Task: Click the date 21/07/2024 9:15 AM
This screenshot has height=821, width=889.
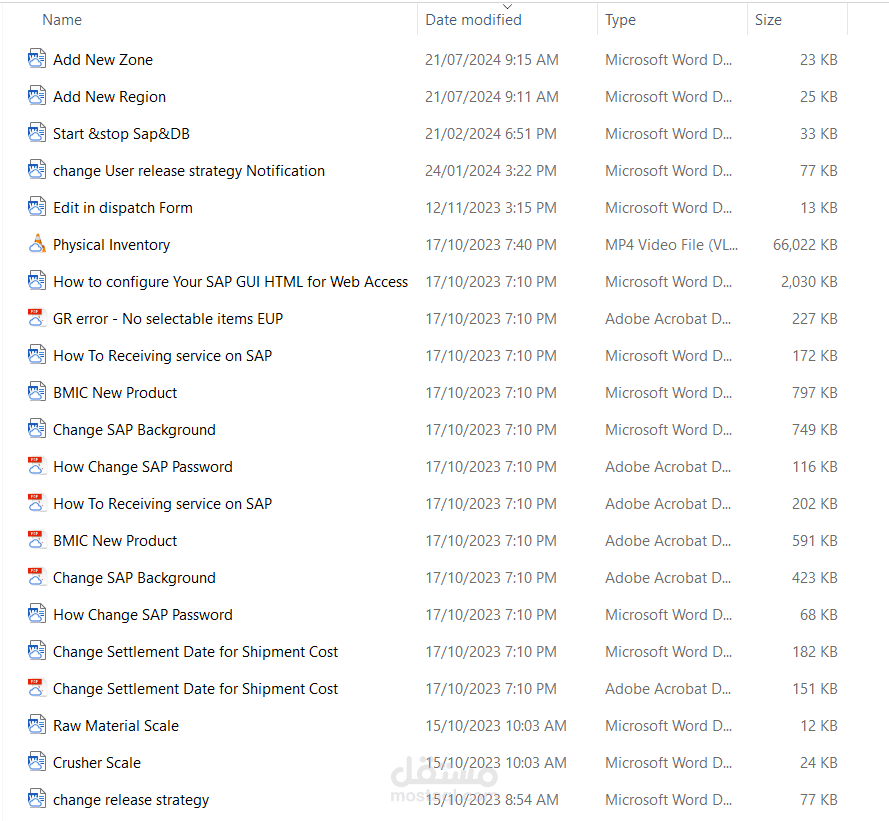Action: 492,60
